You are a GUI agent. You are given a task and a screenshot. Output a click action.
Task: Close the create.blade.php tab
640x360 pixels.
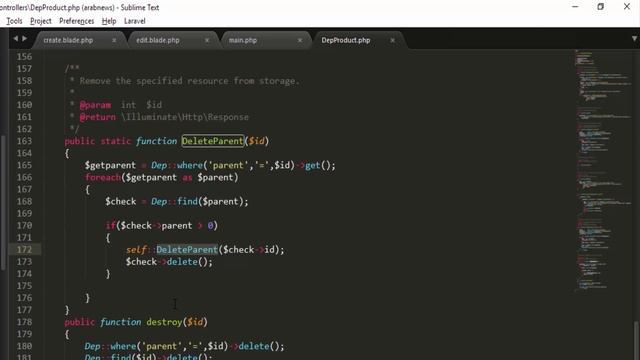pyautogui.click(x=114, y=40)
